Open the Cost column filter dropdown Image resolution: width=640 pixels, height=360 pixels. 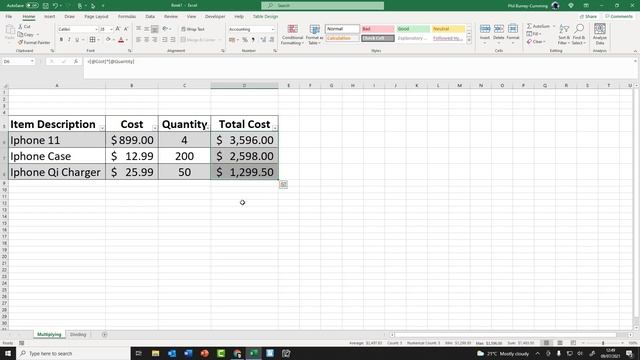tap(155, 128)
